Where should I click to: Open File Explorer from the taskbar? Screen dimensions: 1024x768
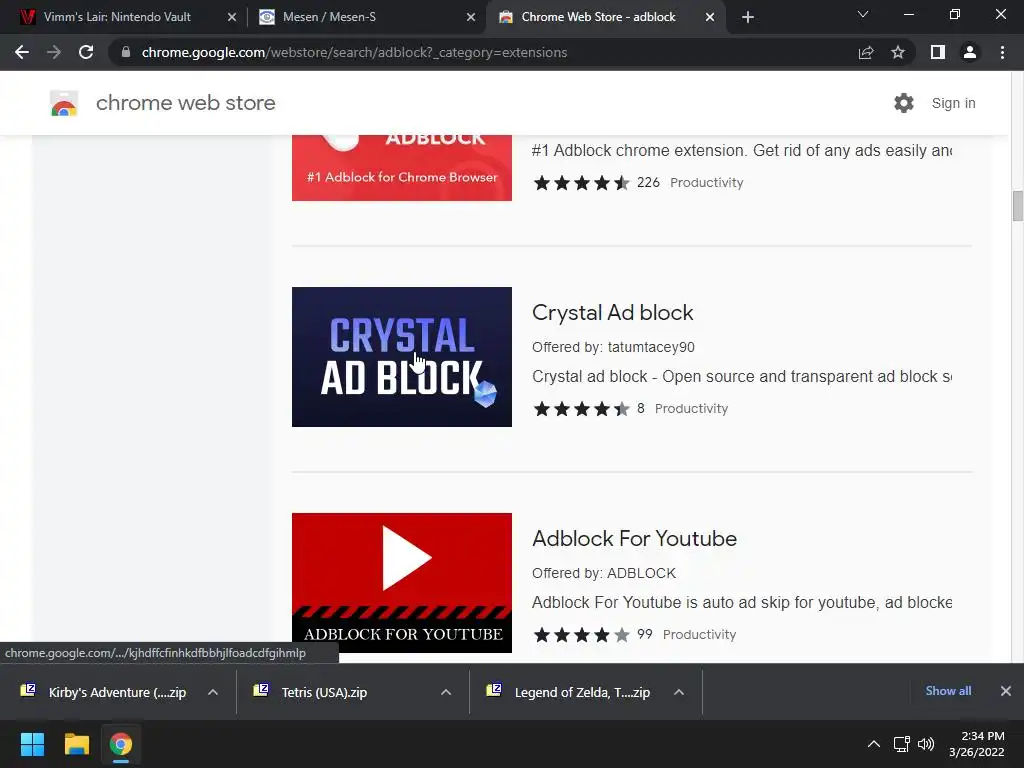point(76,744)
